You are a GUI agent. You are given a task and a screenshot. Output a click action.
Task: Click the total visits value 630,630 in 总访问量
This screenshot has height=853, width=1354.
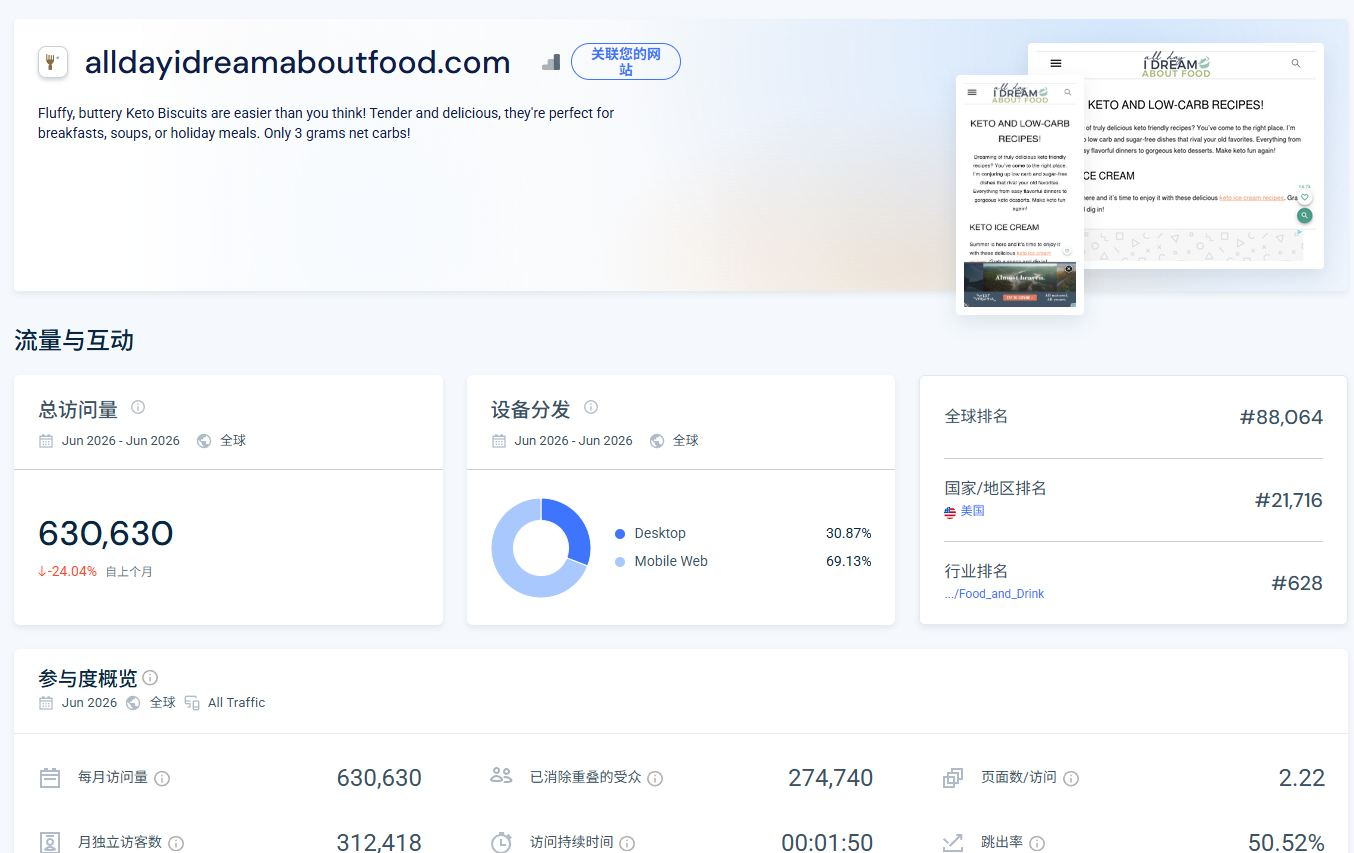click(106, 533)
